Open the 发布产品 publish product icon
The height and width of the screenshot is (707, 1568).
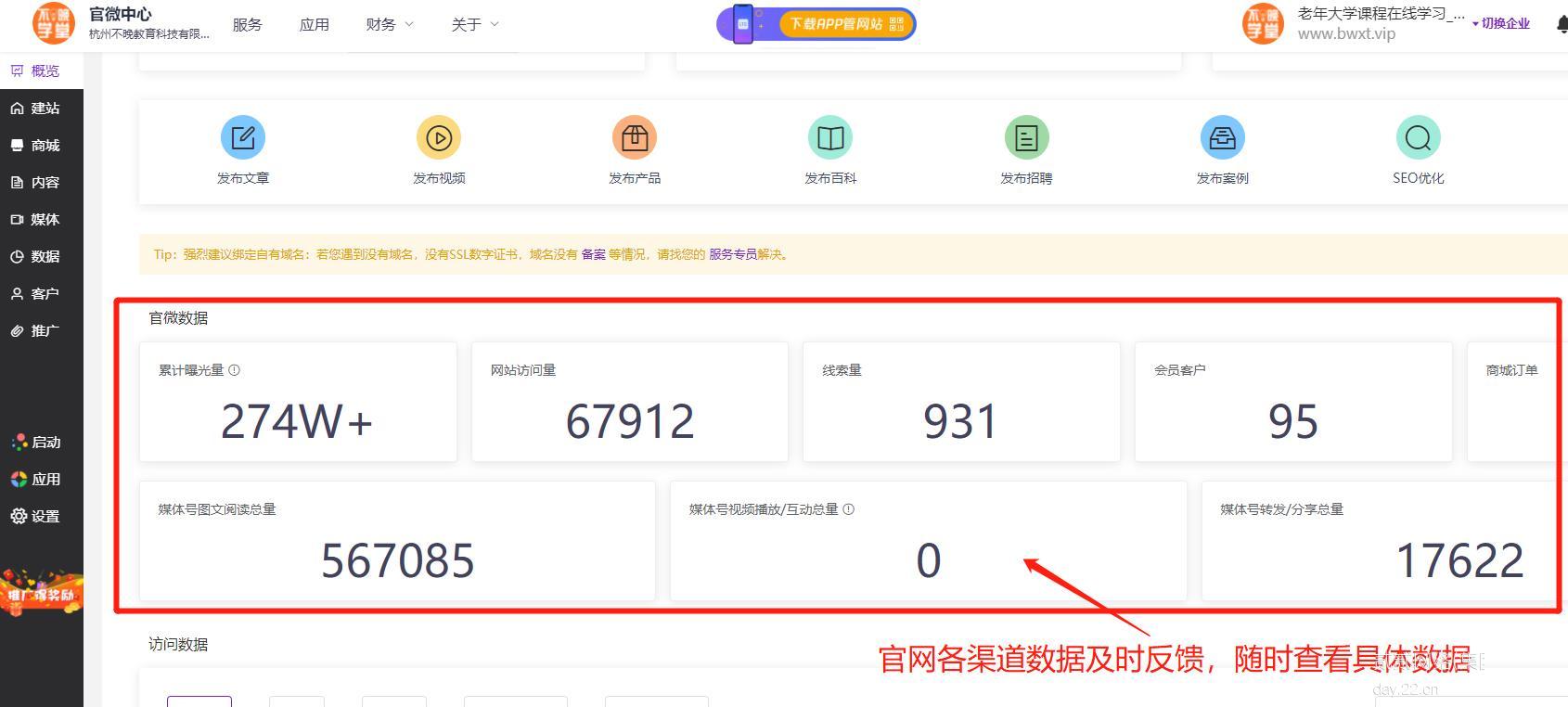[635, 138]
